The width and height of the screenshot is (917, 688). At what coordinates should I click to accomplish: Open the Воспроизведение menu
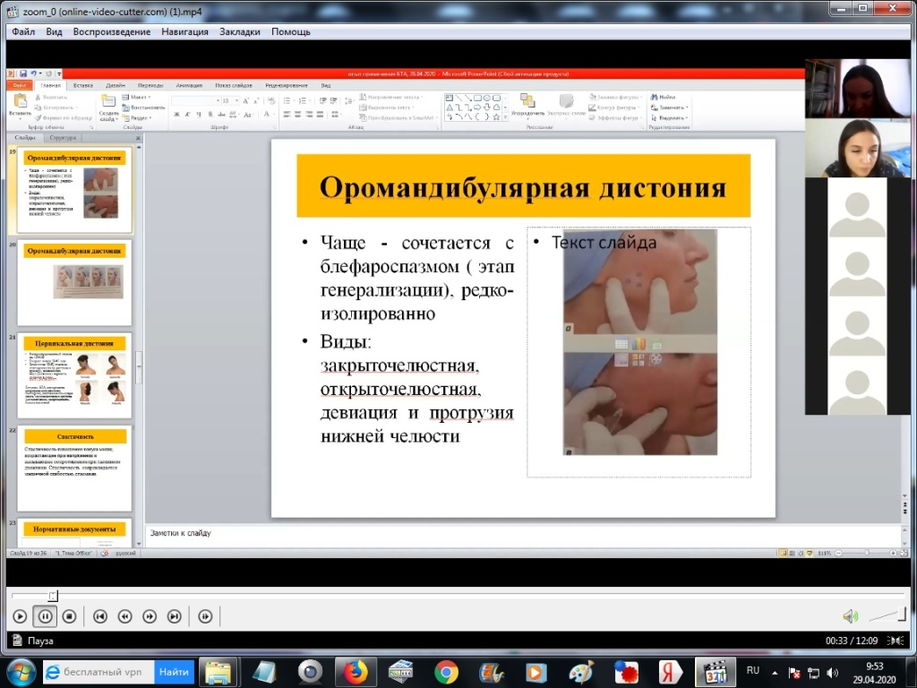(111, 32)
